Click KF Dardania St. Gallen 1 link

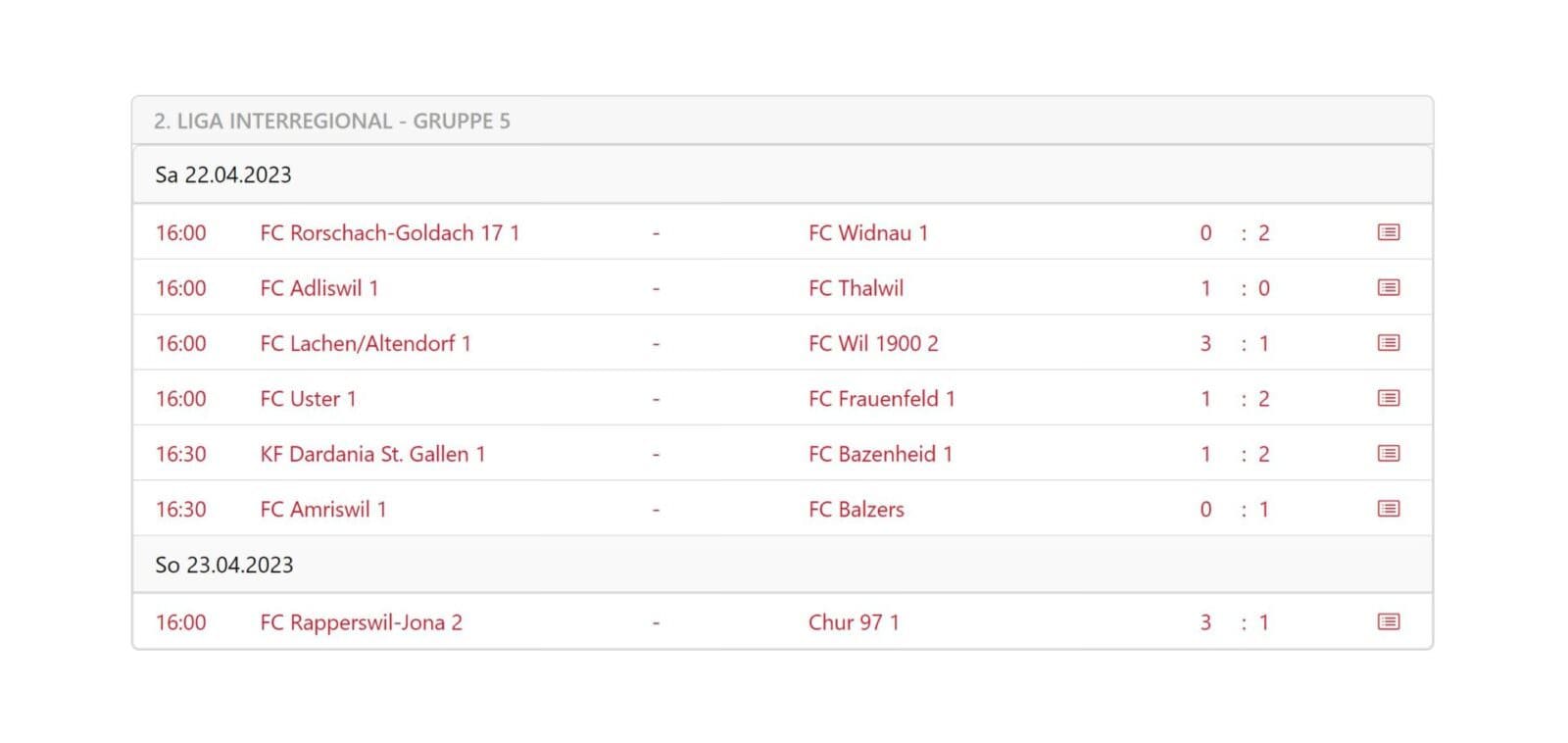coord(372,454)
